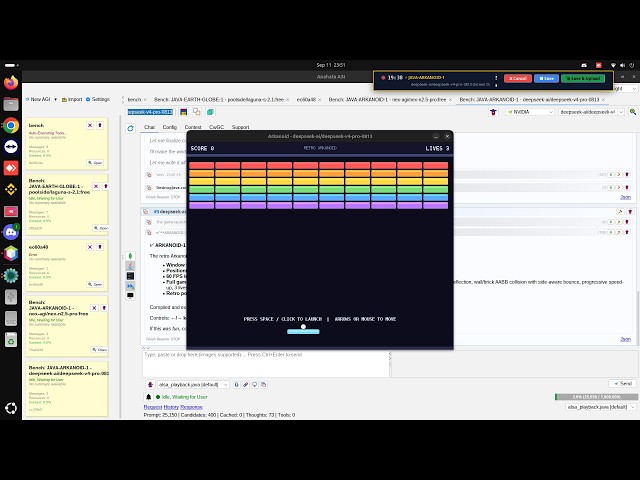The height and width of the screenshot is (480, 640).
Task: Click the chat panel vertical scrollbar
Action: [638, 318]
